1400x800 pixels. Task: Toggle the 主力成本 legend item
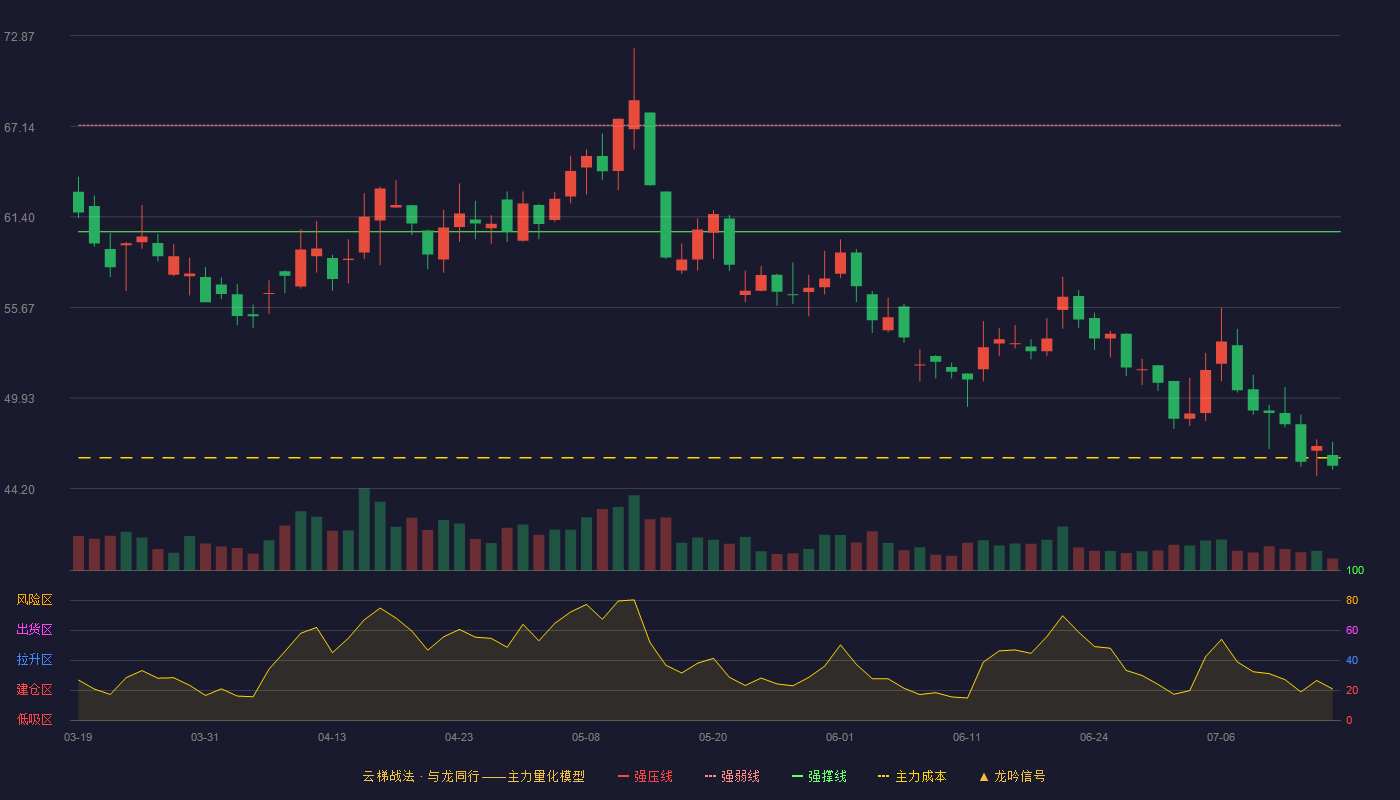click(911, 776)
